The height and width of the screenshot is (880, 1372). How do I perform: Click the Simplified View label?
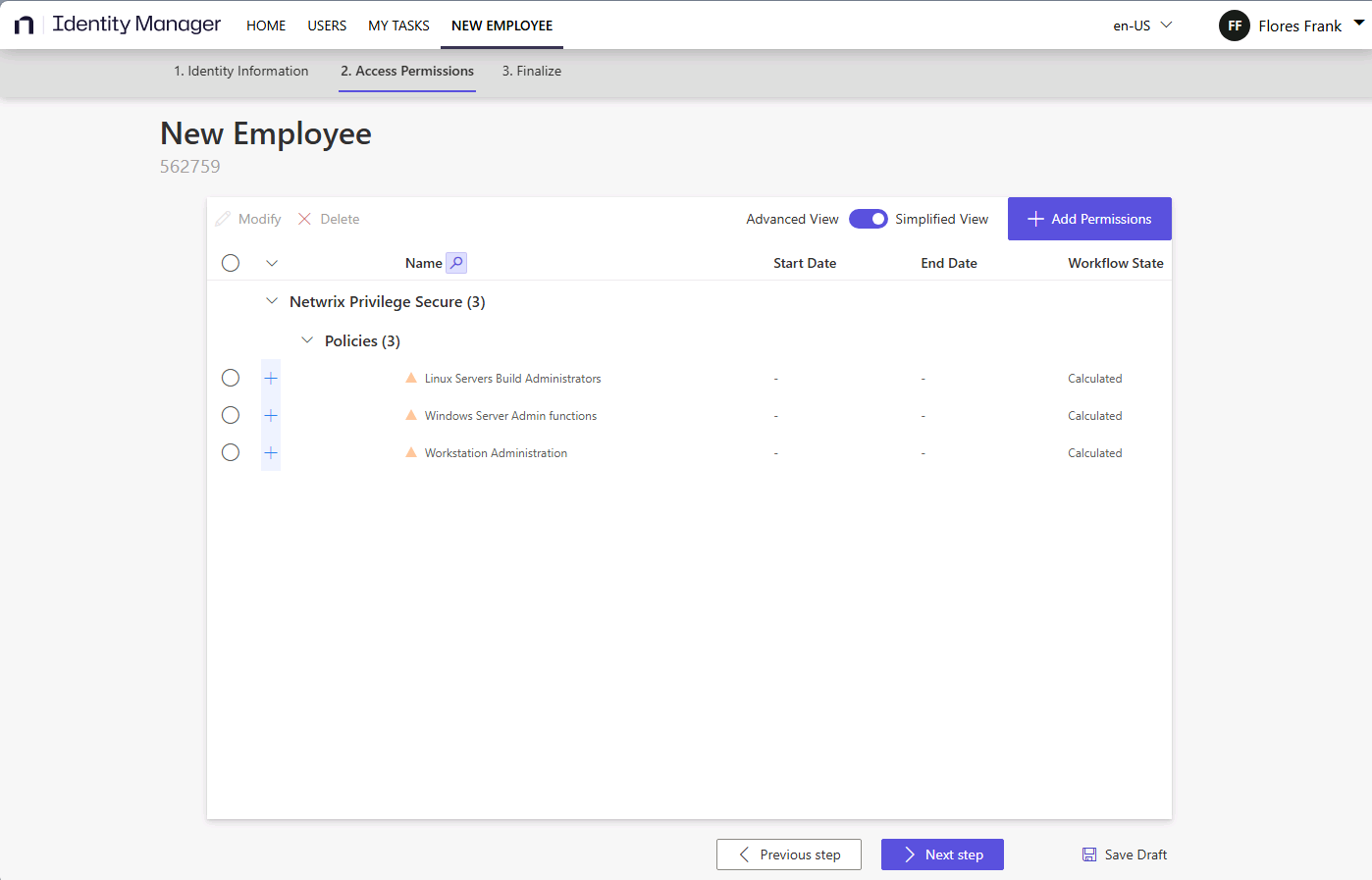click(x=941, y=219)
